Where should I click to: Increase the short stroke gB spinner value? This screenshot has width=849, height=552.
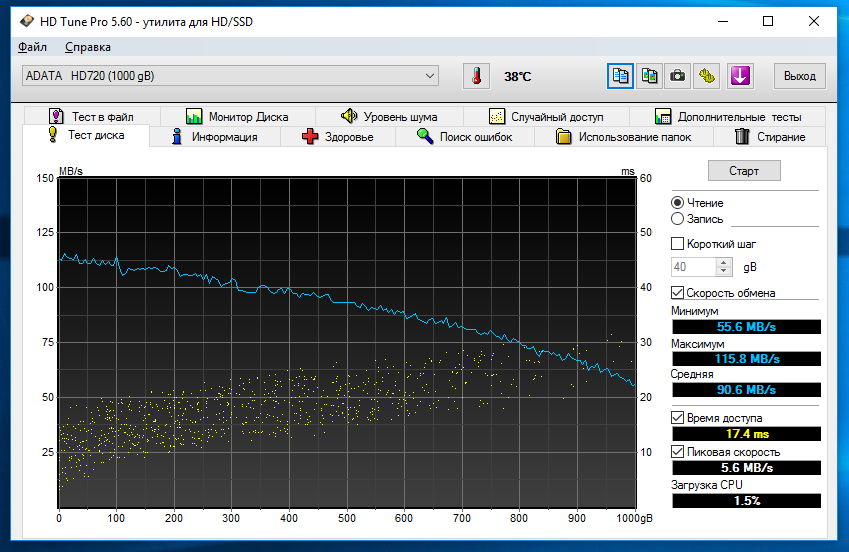pyautogui.click(x=724, y=262)
